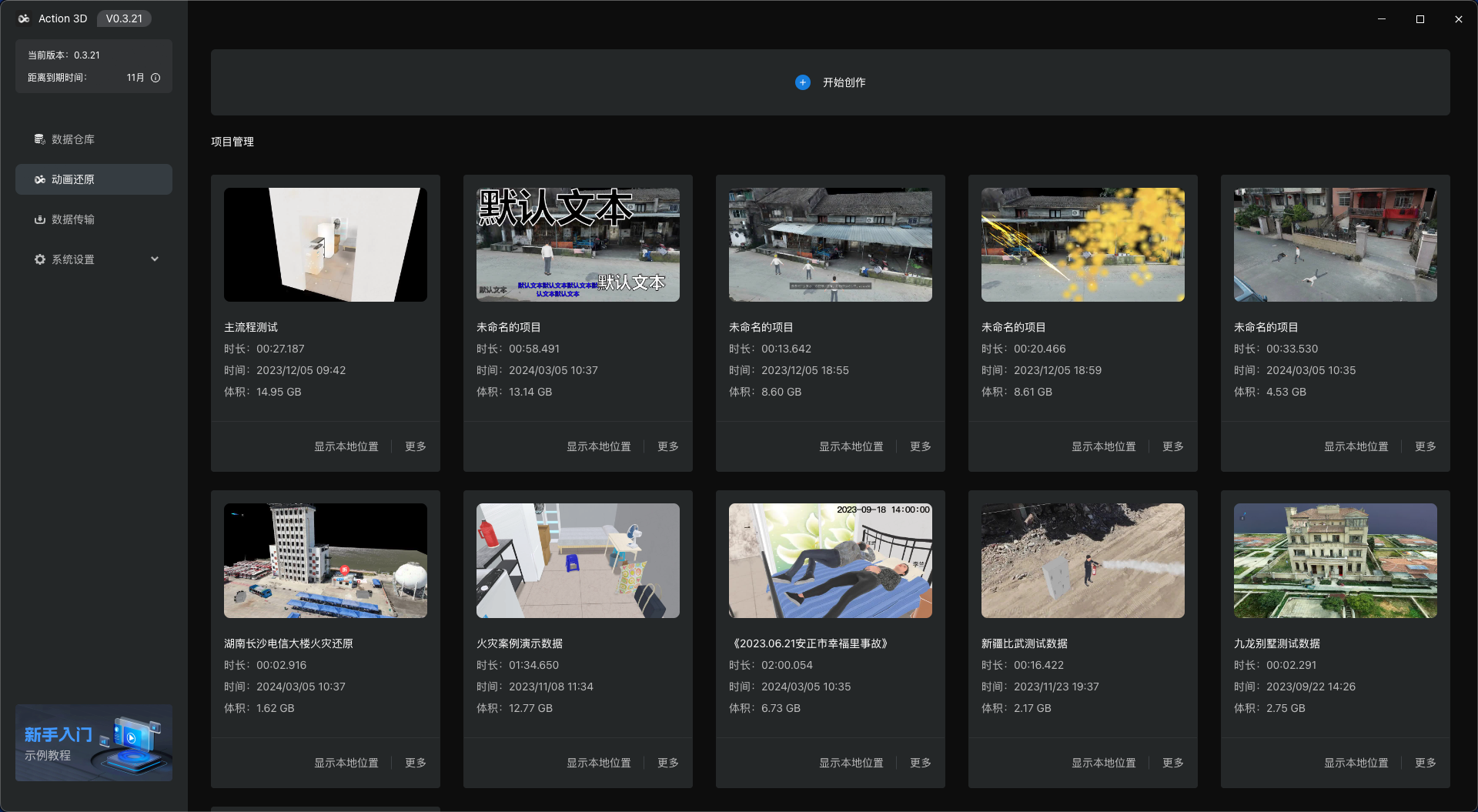The width and height of the screenshot is (1478, 812).
Task: Click the V0.3.21 version badge
Action: pos(124,18)
